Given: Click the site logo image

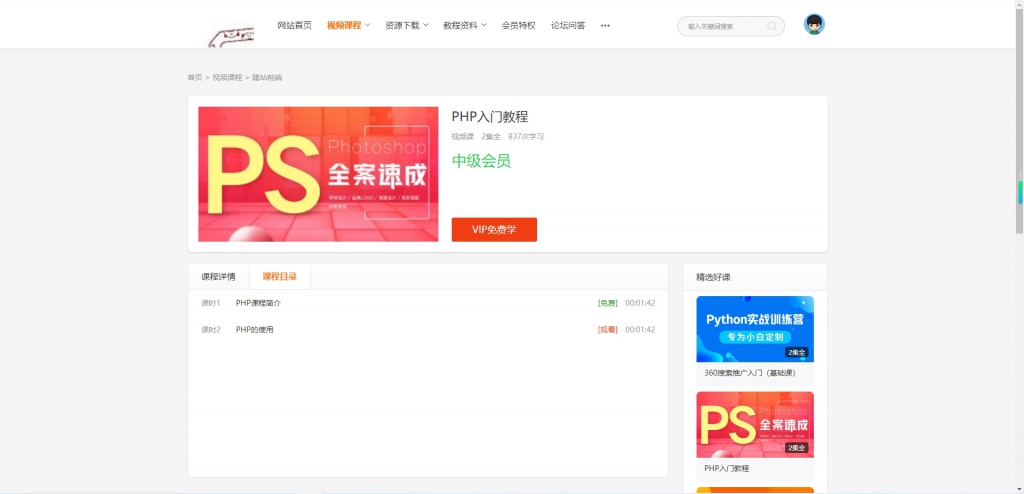Looking at the screenshot, I should point(231,37).
